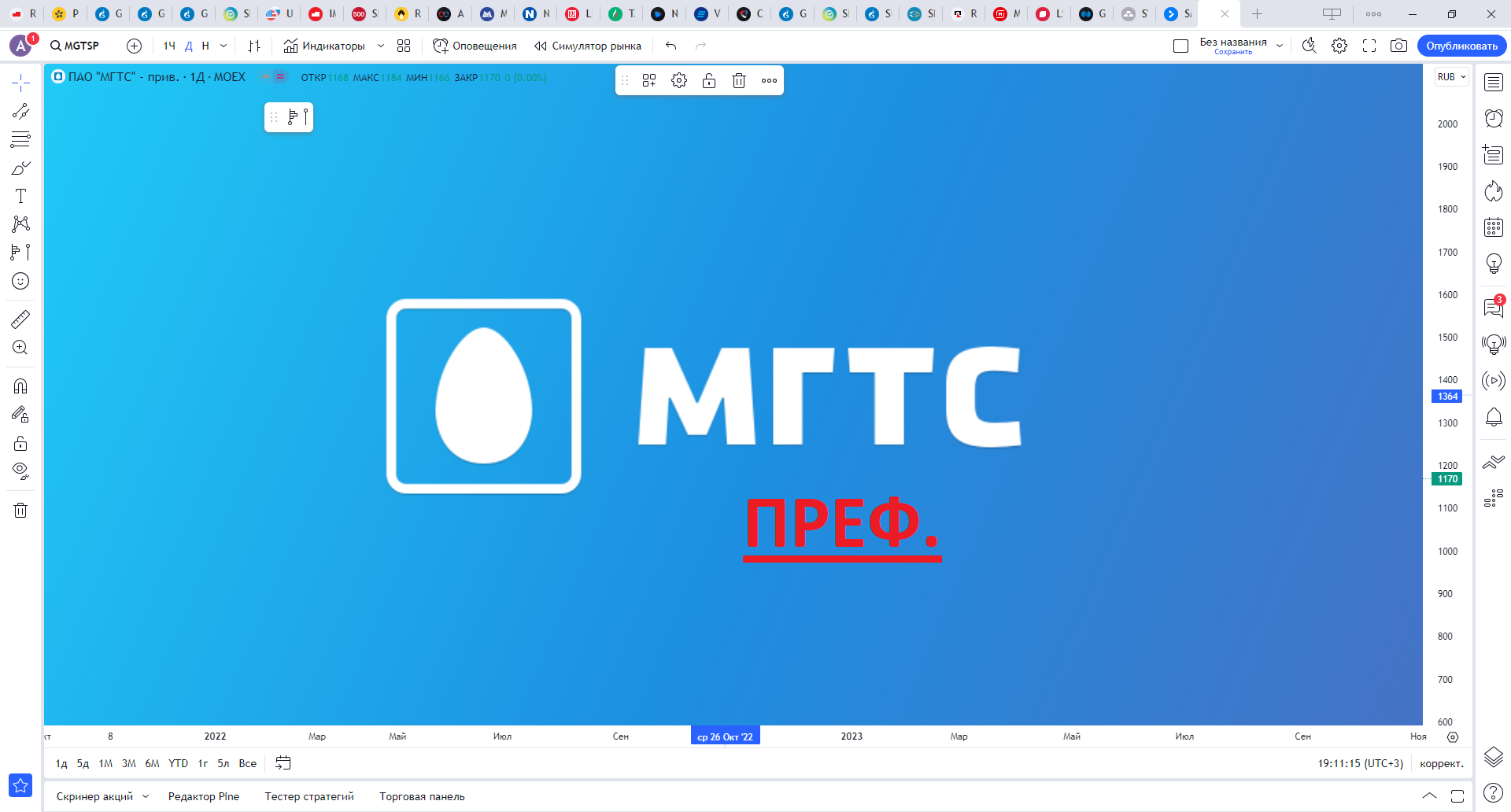Select the Все date range
This screenshot has width=1511, height=812.
click(x=248, y=763)
